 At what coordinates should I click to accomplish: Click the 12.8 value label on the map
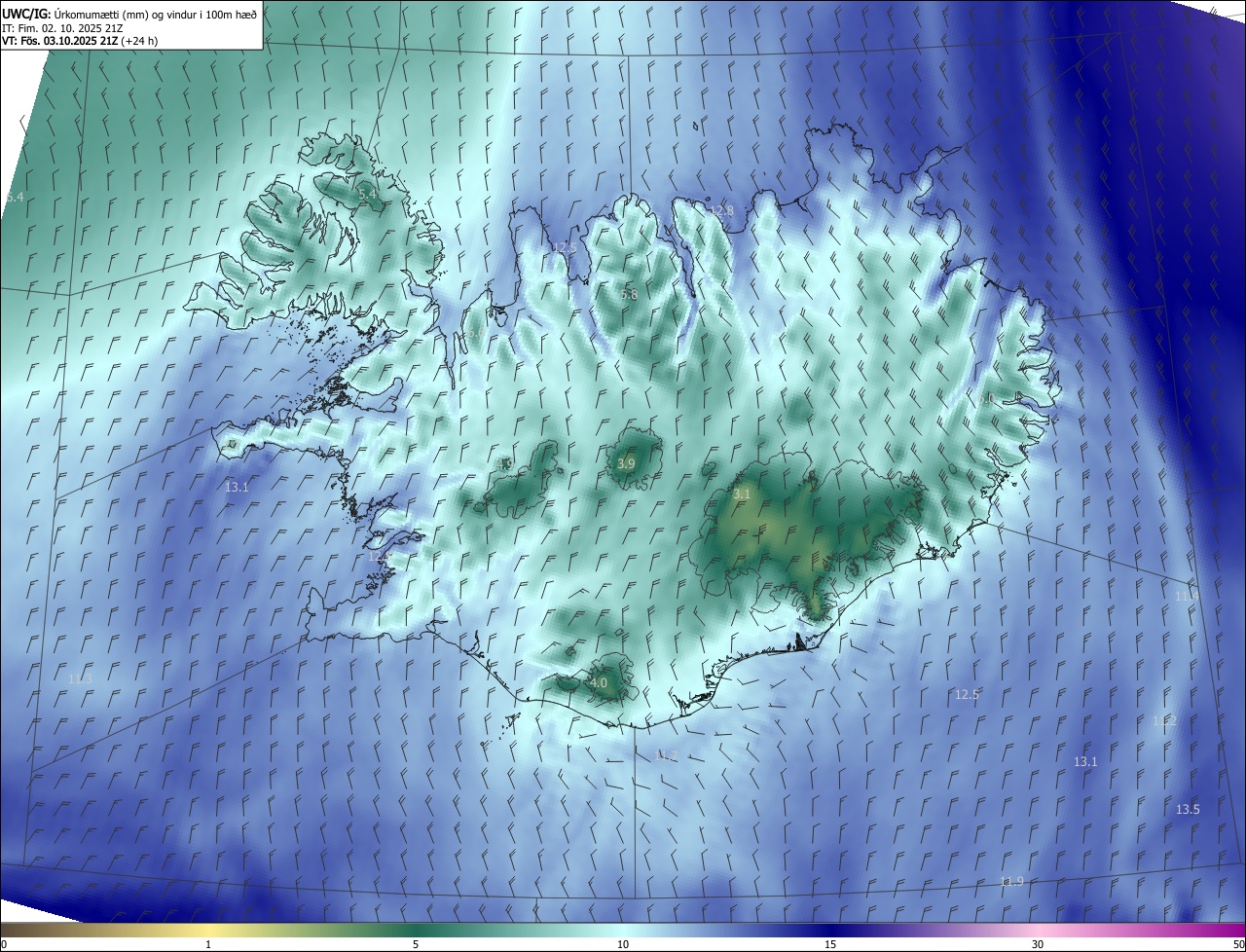click(x=721, y=210)
